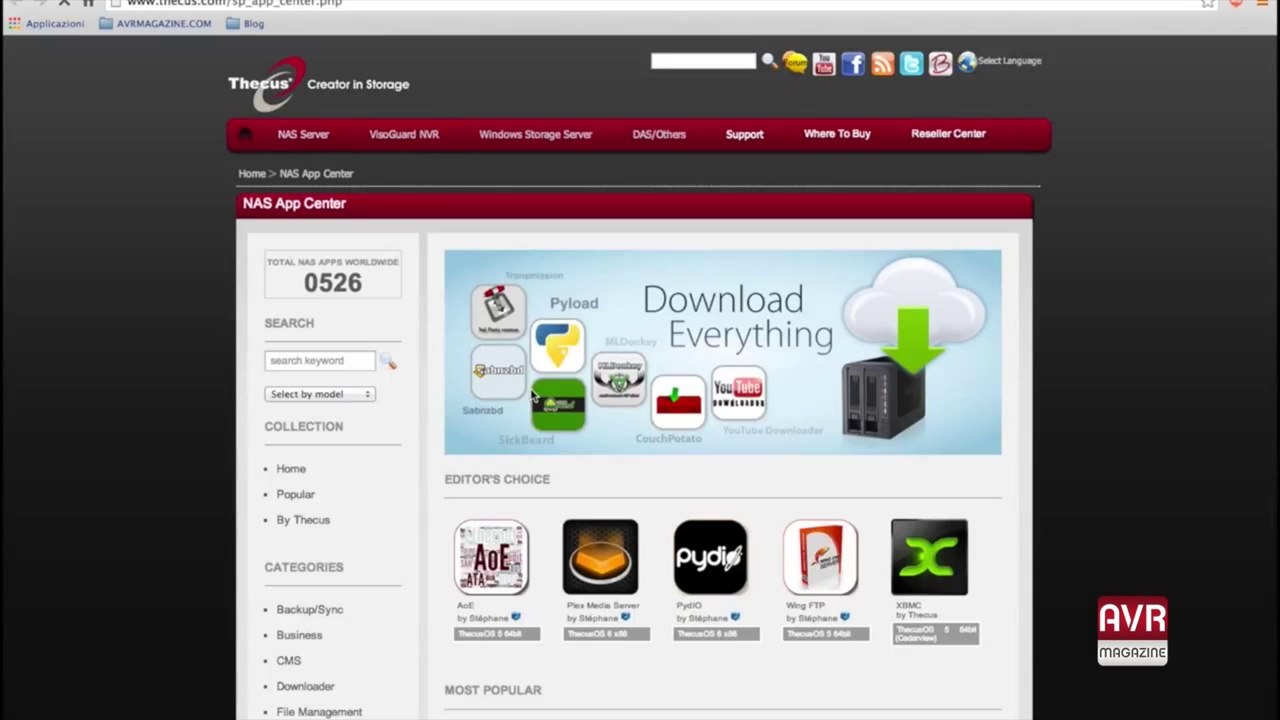
Task: Open the Wing FTP app icon
Action: (820, 557)
